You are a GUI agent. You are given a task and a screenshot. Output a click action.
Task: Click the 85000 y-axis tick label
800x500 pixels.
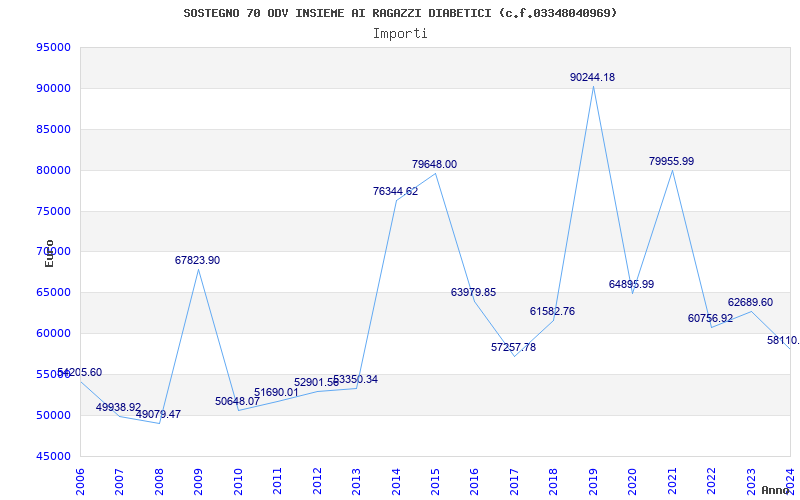[x=53, y=129]
